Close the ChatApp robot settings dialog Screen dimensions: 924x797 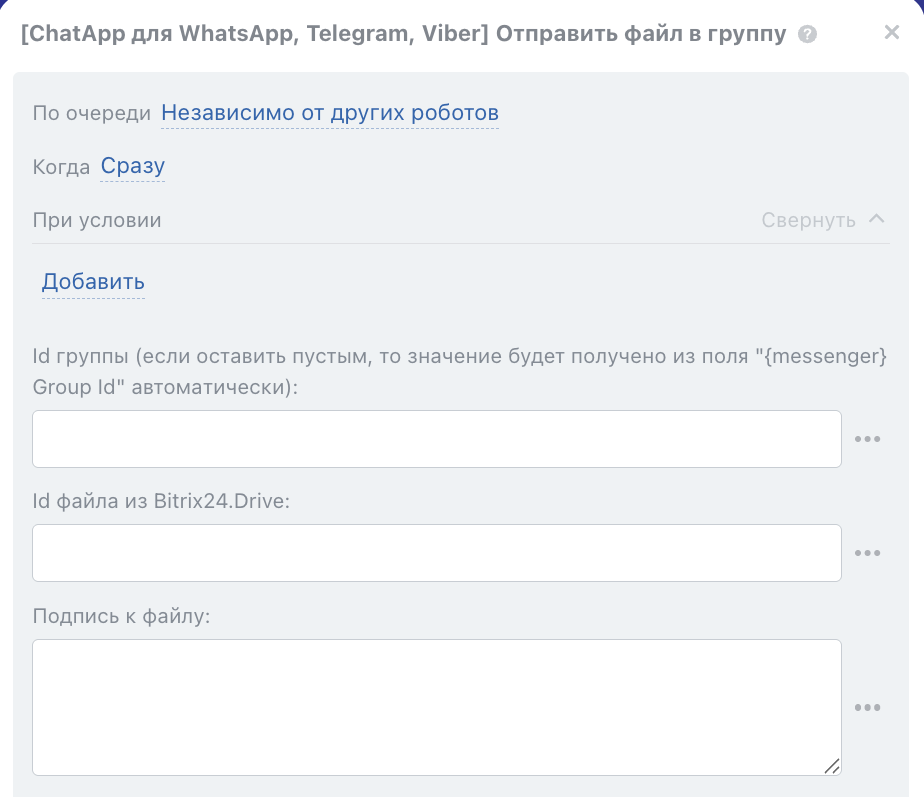(x=892, y=33)
